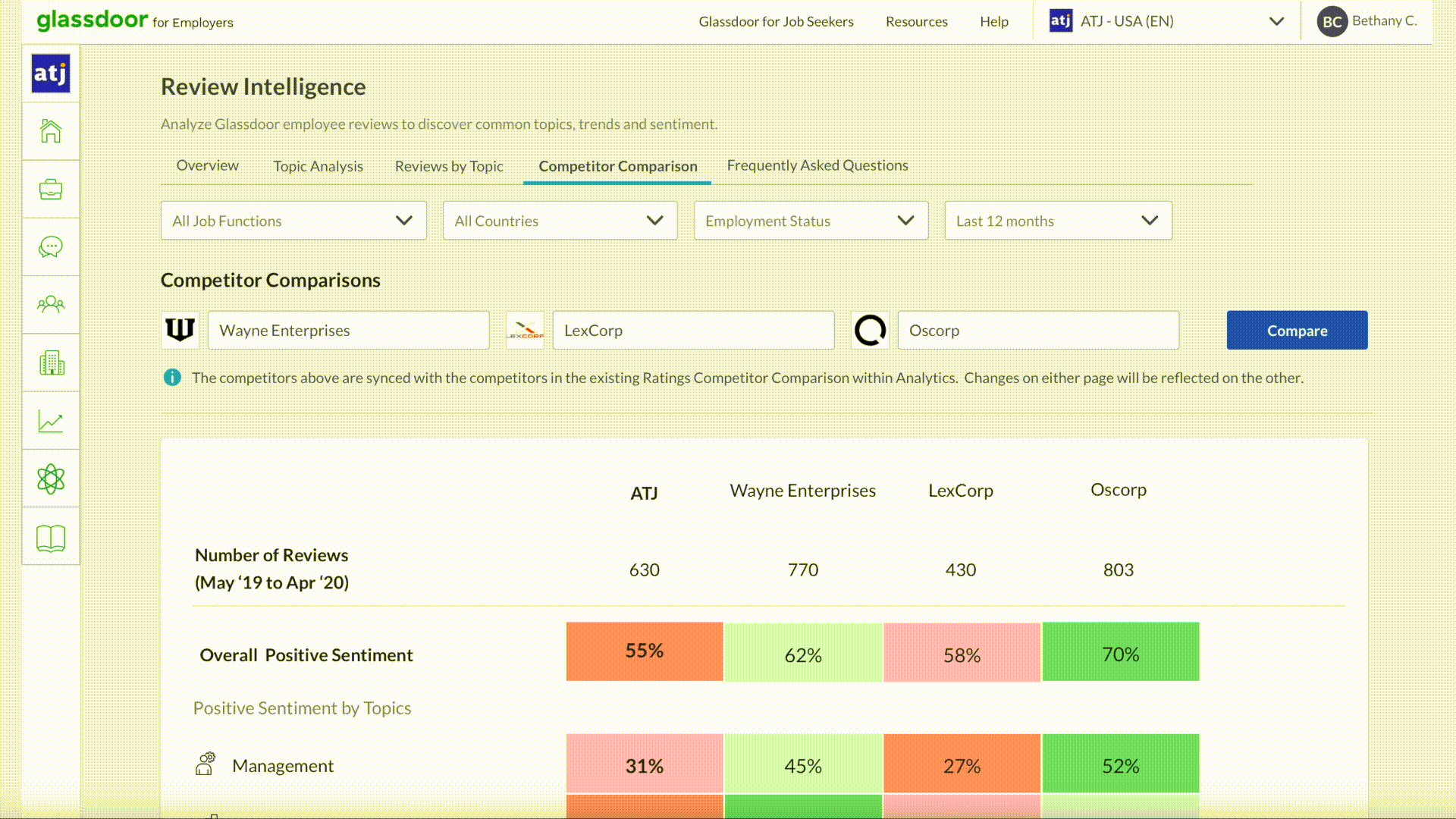
Task: Open the Reviews chat bubble sidebar icon
Action: pyautogui.click(x=51, y=246)
